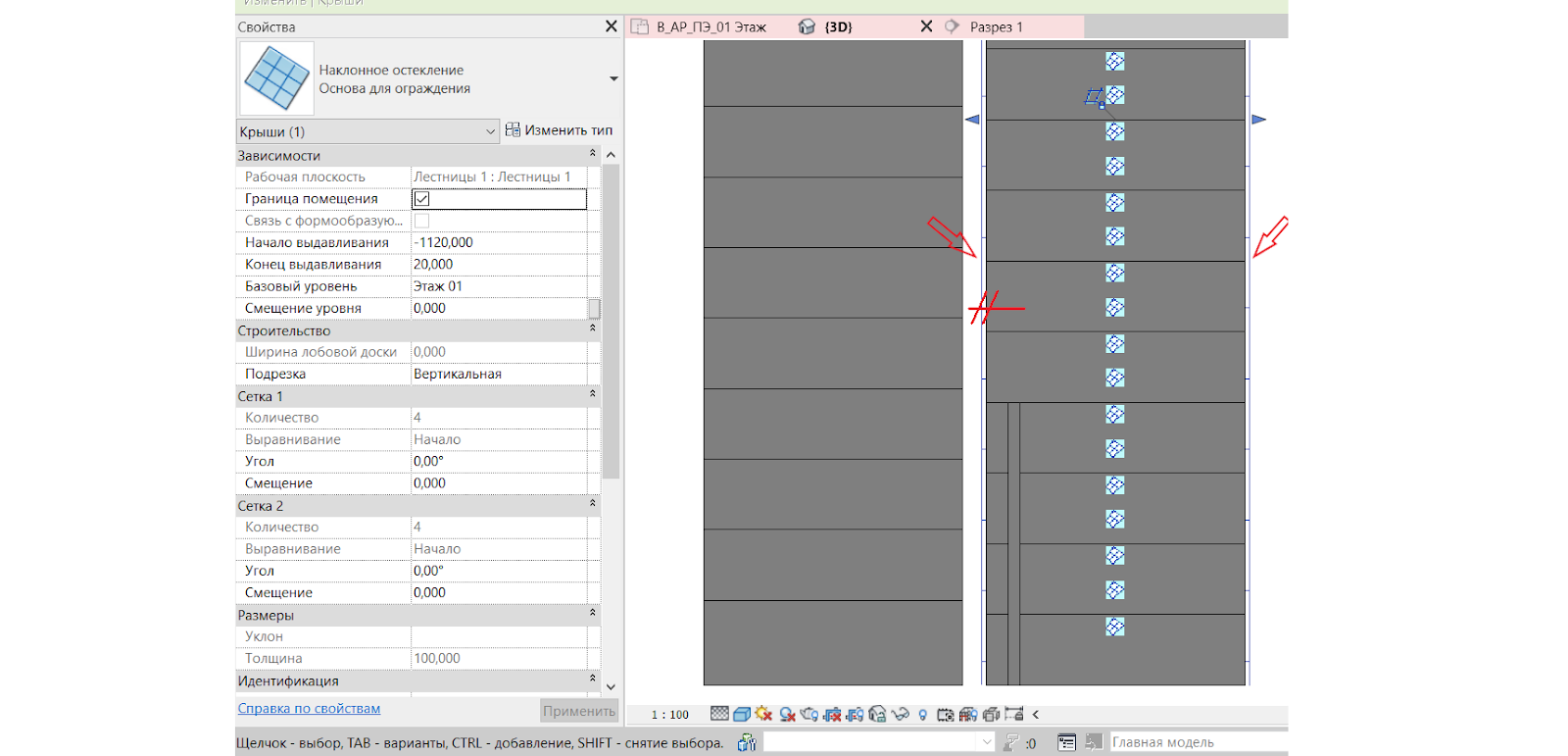Collapse the Строительство section
Image resolution: width=1568 pixels, height=756 pixels.
[x=592, y=329]
